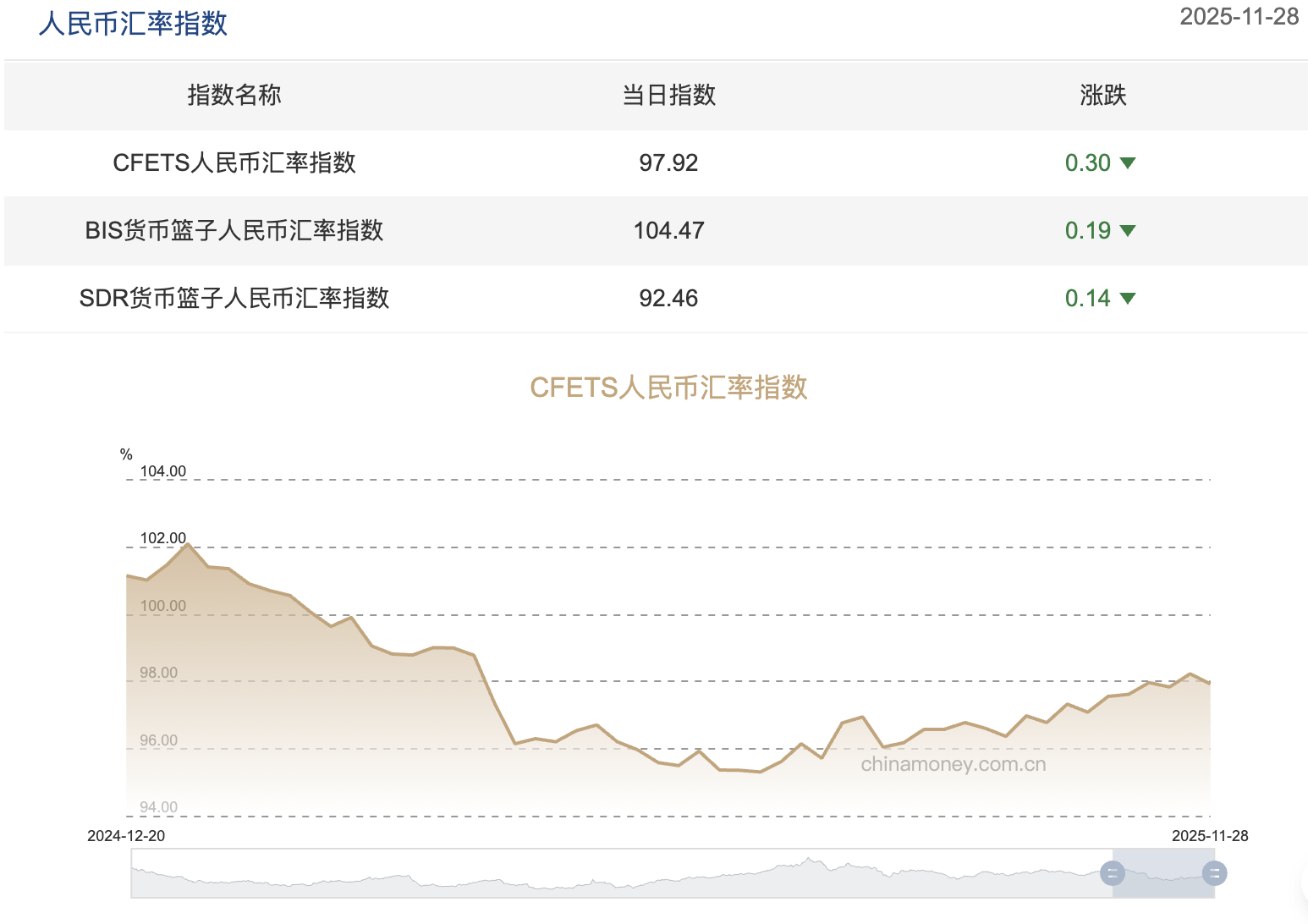Select the CFETS人民币汇率指数 chart title
The image size is (1308, 924).
pyautogui.click(x=668, y=387)
